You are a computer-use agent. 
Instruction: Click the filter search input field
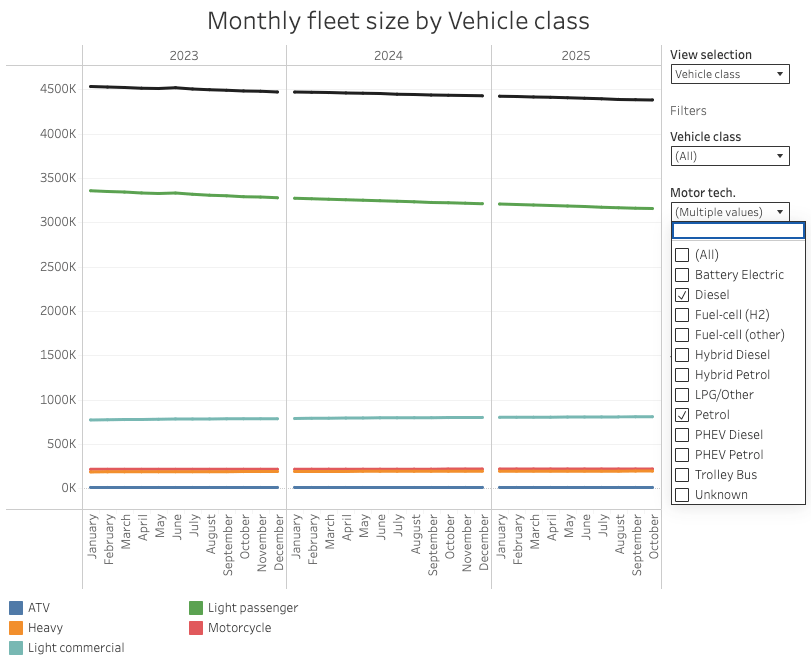tap(737, 231)
